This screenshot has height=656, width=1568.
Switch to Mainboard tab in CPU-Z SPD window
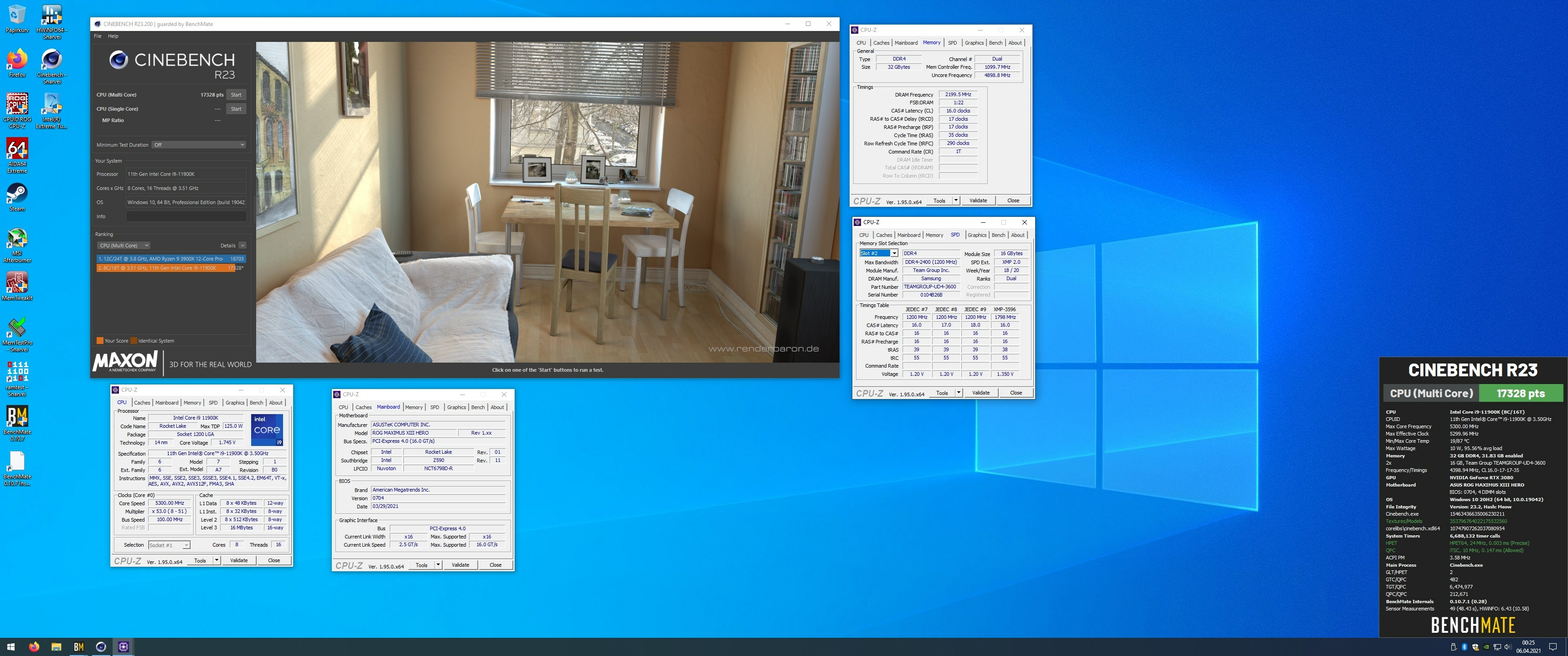pyautogui.click(x=908, y=235)
